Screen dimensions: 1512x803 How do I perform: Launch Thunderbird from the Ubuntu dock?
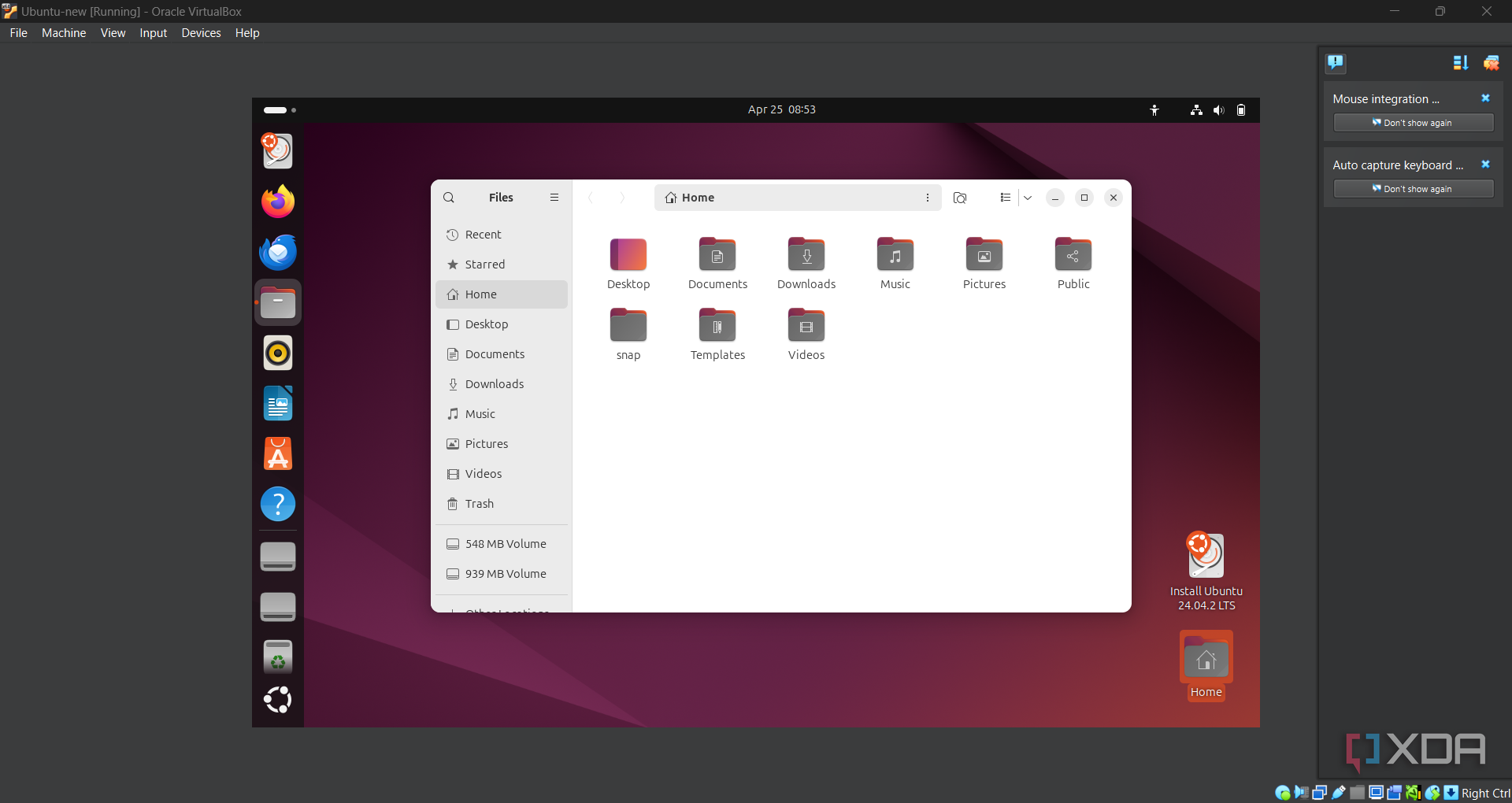coord(278,252)
